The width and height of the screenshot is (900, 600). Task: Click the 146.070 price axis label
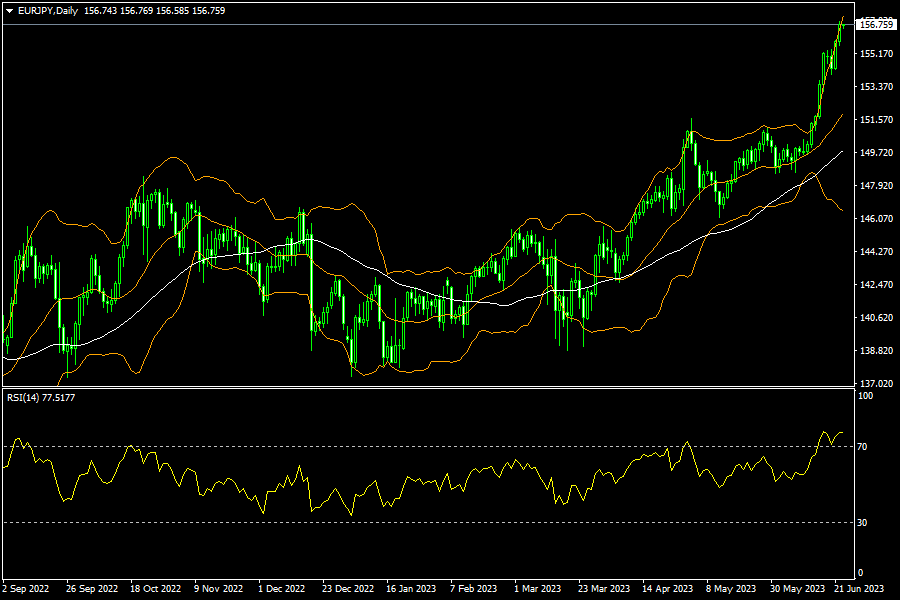[876, 218]
